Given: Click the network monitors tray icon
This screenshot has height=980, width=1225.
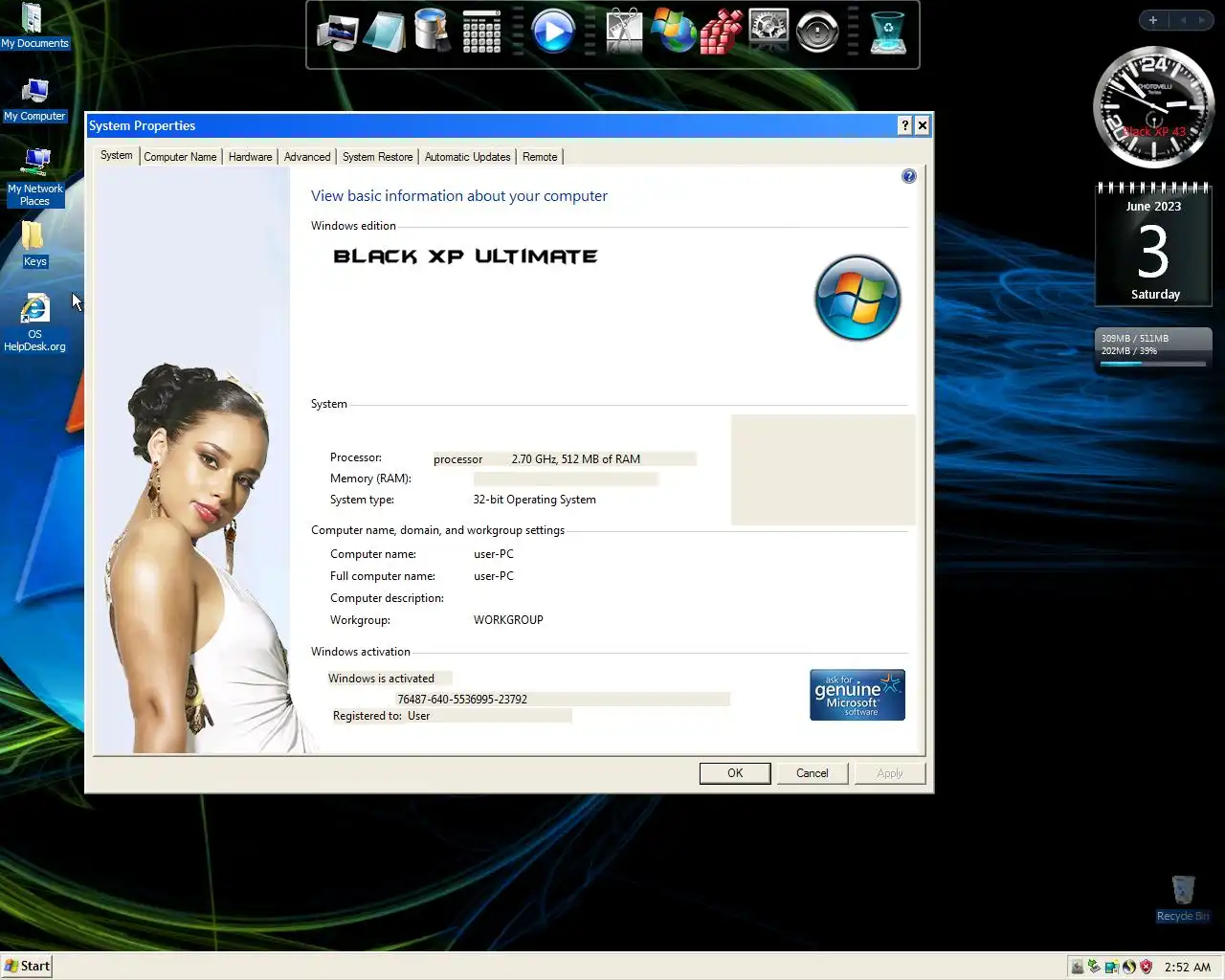Looking at the screenshot, I should pyautogui.click(x=1111, y=967).
